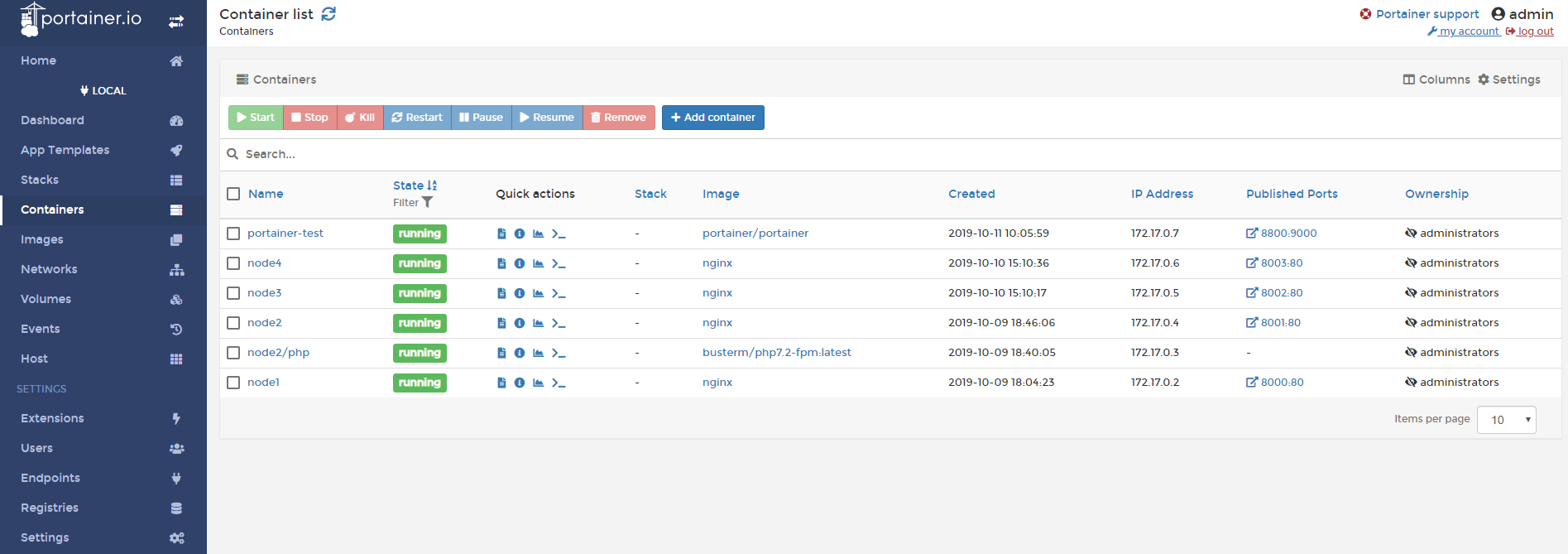1568x554 pixels.
Task: Sort by the Name column header
Action: [x=266, y=194]
